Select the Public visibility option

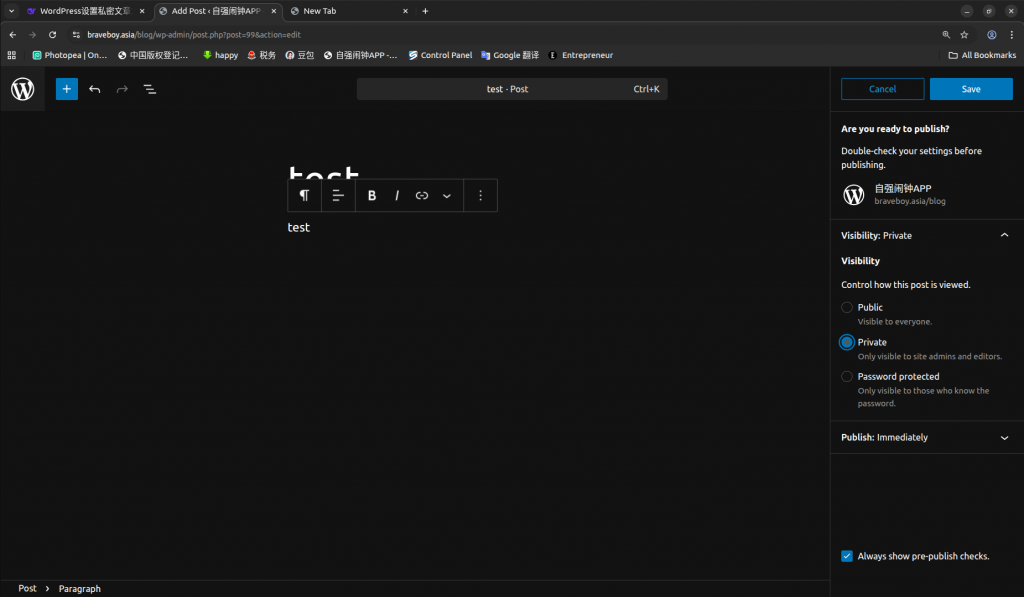pos(847,308)
